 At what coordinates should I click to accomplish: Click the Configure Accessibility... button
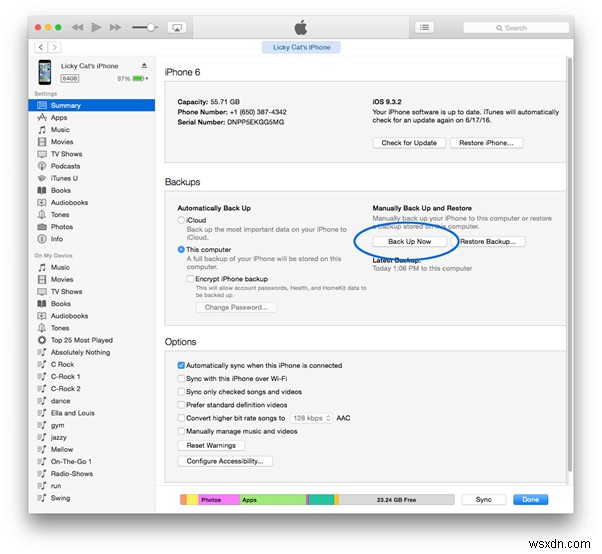[225, 461]
